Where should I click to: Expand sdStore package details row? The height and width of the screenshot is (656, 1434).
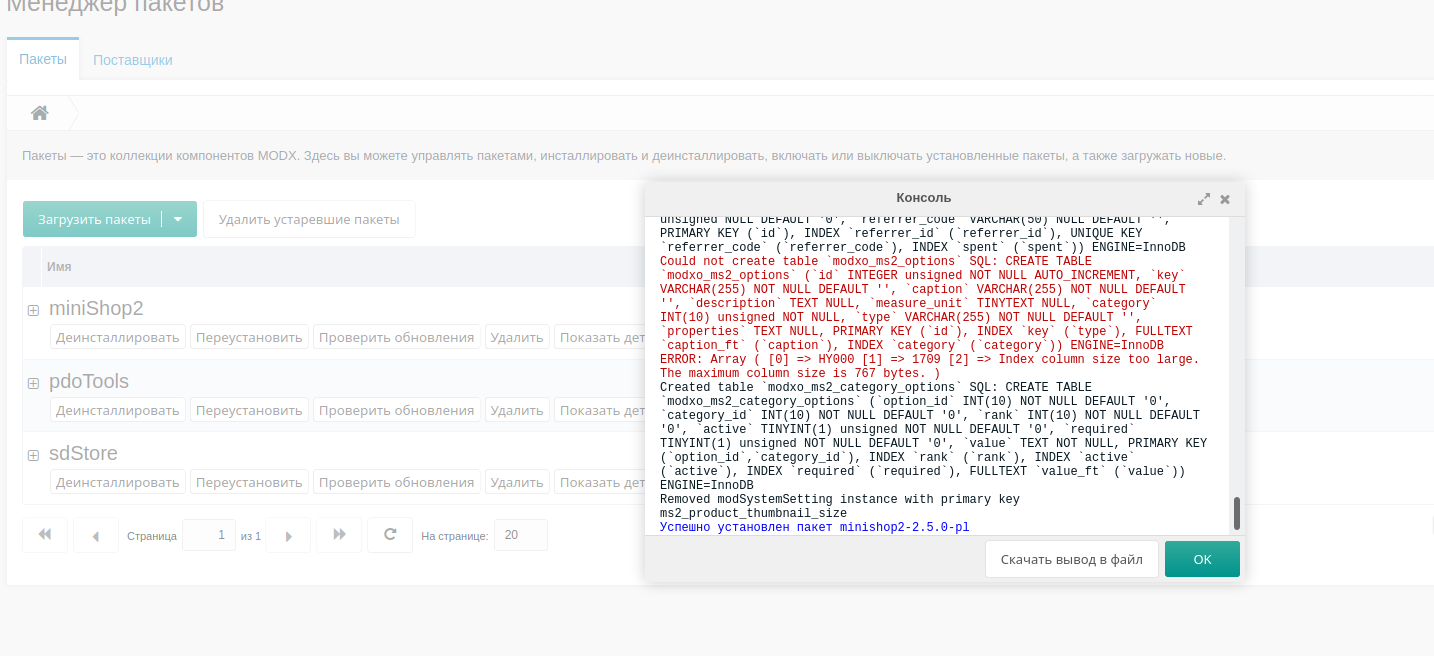point(33,455)
